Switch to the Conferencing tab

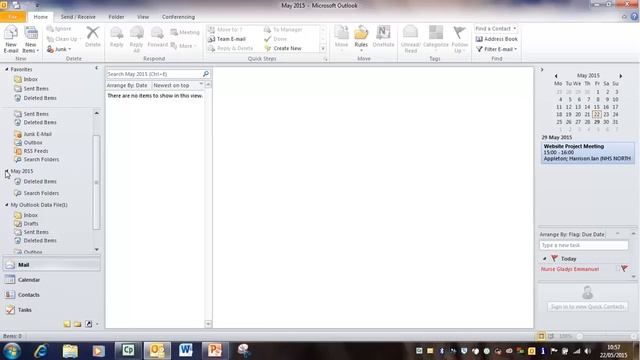[x=178, y=17]
